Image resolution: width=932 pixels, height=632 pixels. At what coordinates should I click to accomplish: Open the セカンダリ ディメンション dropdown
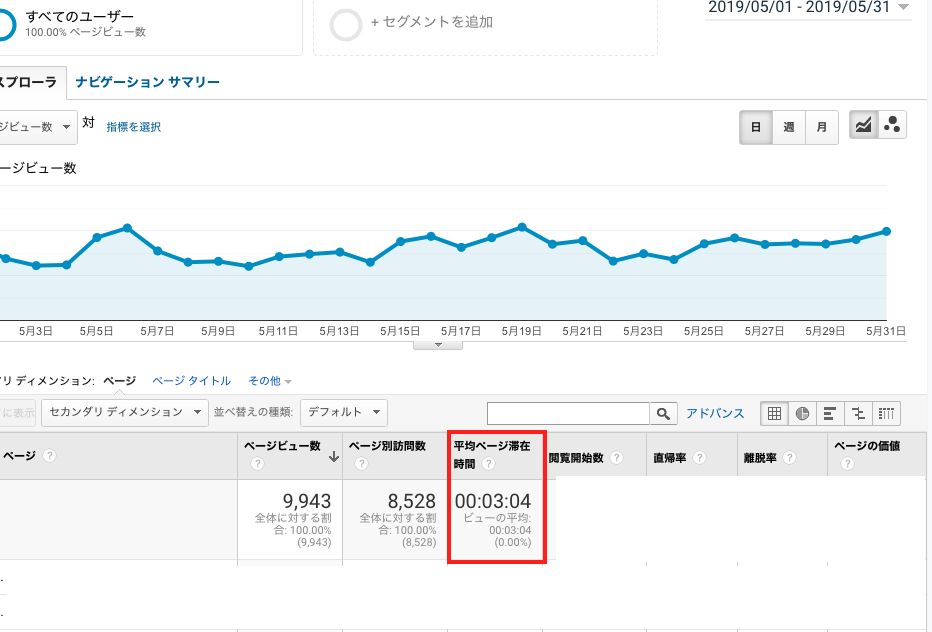pos(125,412)
